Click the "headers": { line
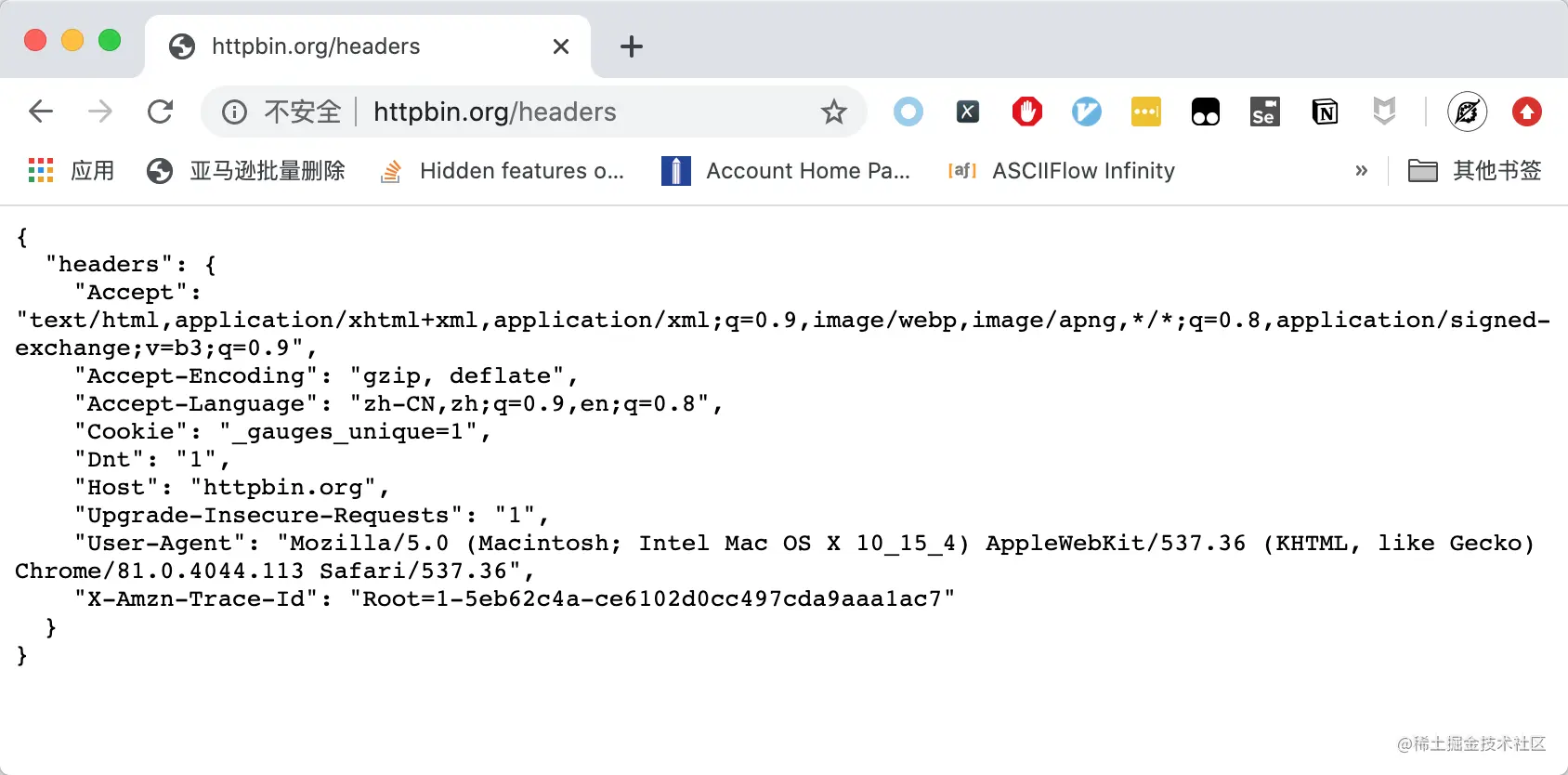Screen dimensions: 1568x775 pos(131,265)
